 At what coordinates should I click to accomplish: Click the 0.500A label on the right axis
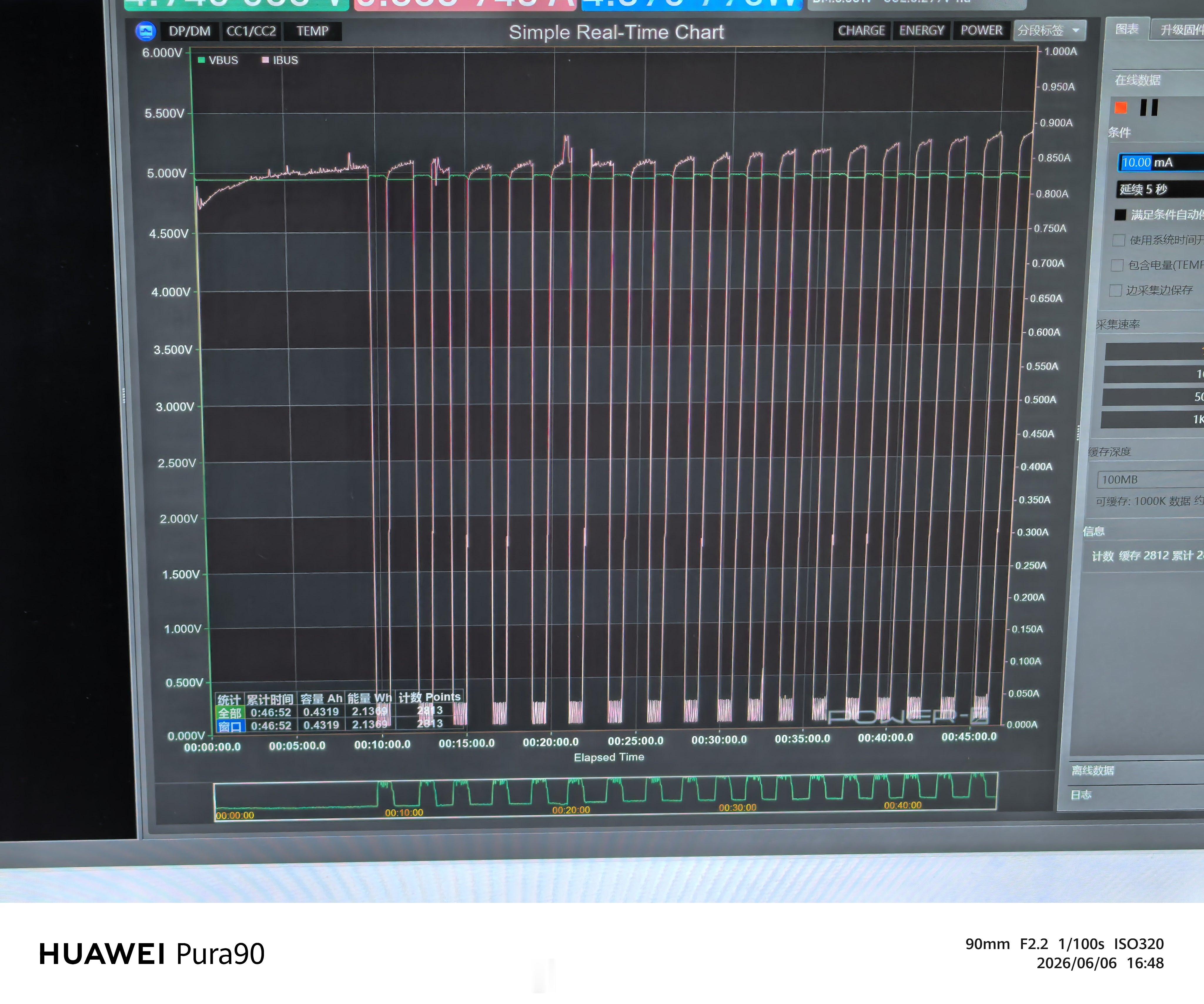coord(1040,400)
